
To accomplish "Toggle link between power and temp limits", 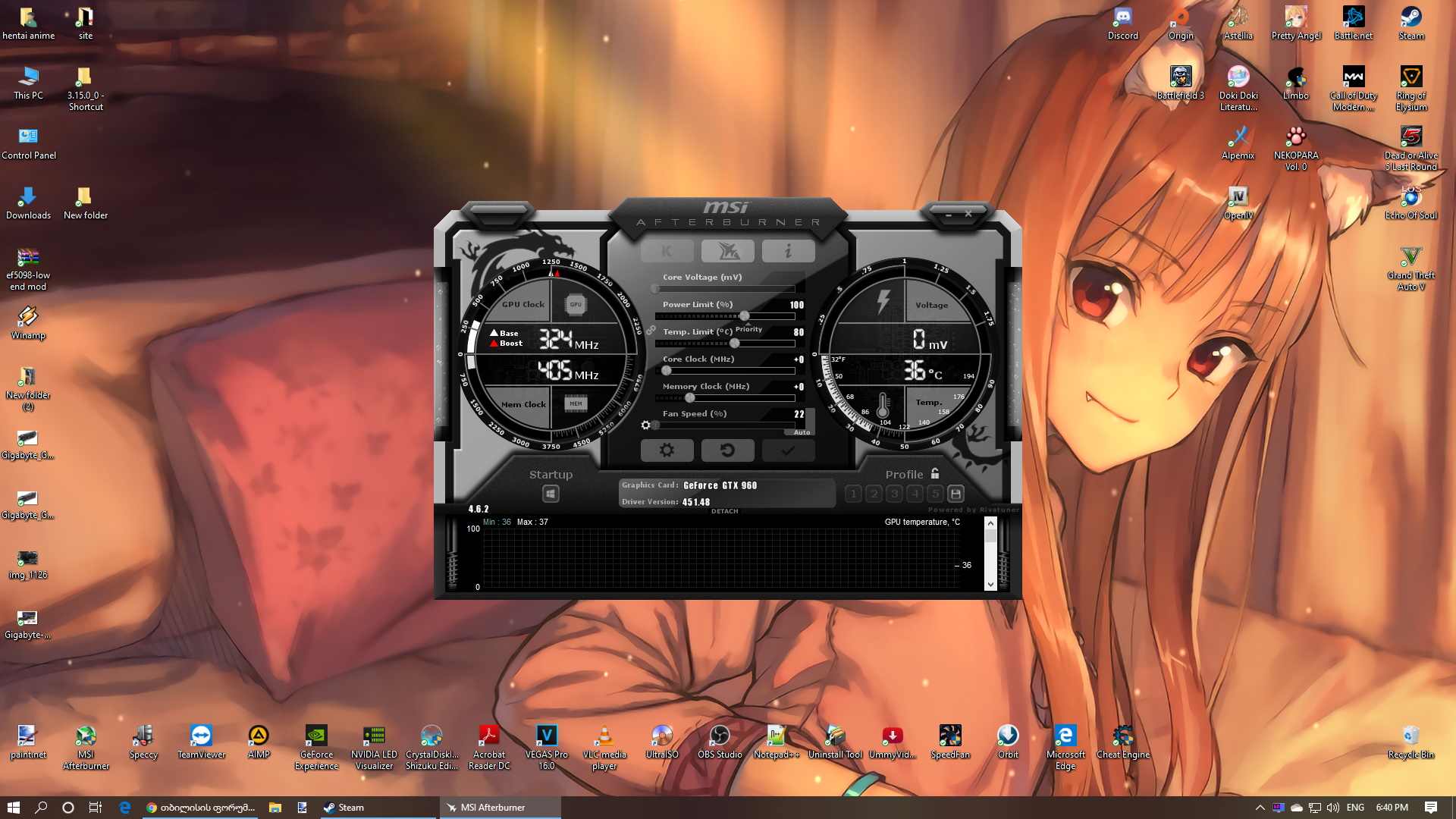I will pos(651,331).
